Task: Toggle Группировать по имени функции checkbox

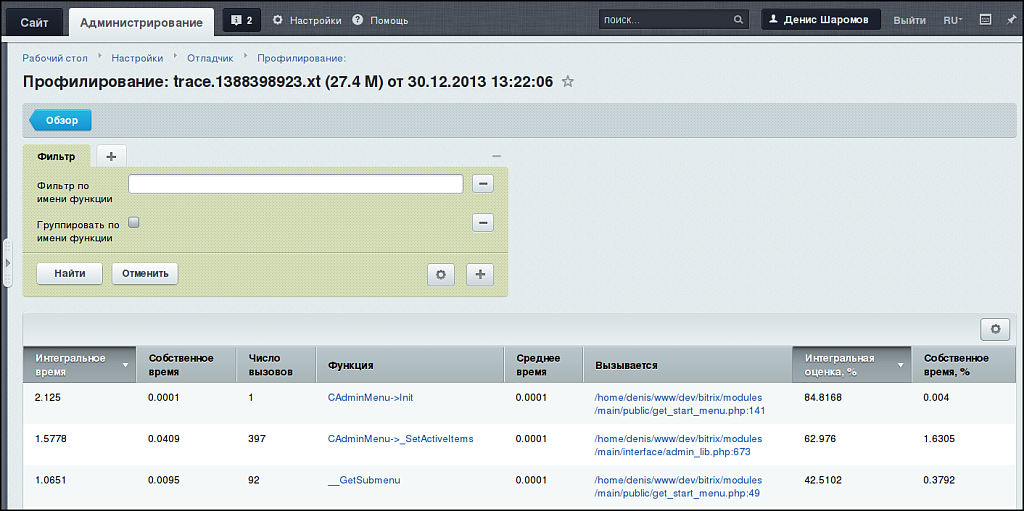Action: 133,223
